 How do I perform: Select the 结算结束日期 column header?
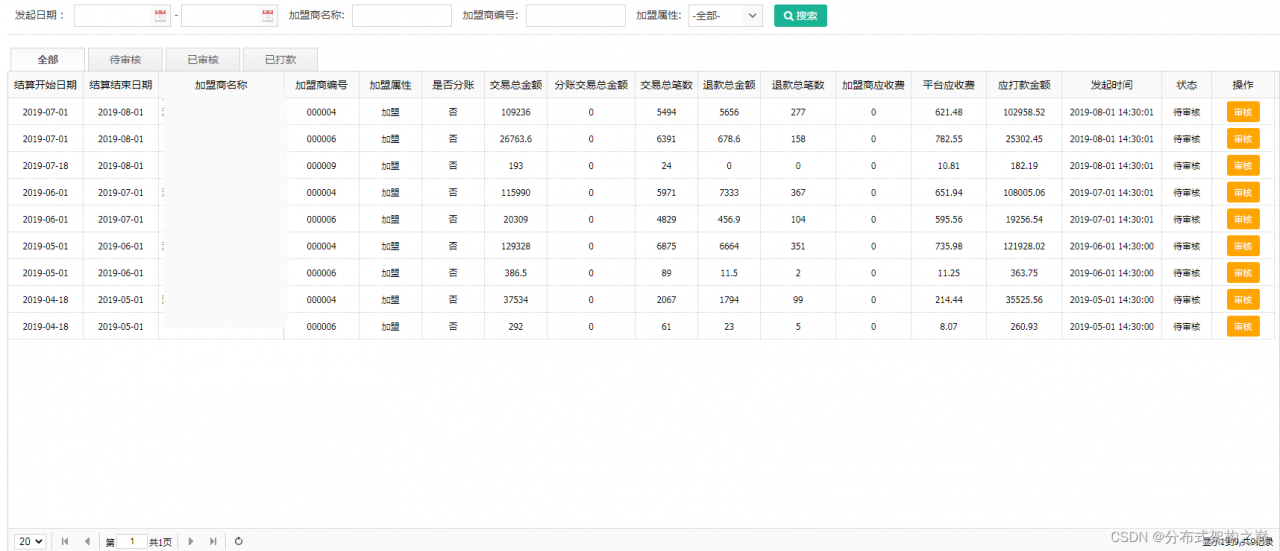pos(121,85)
